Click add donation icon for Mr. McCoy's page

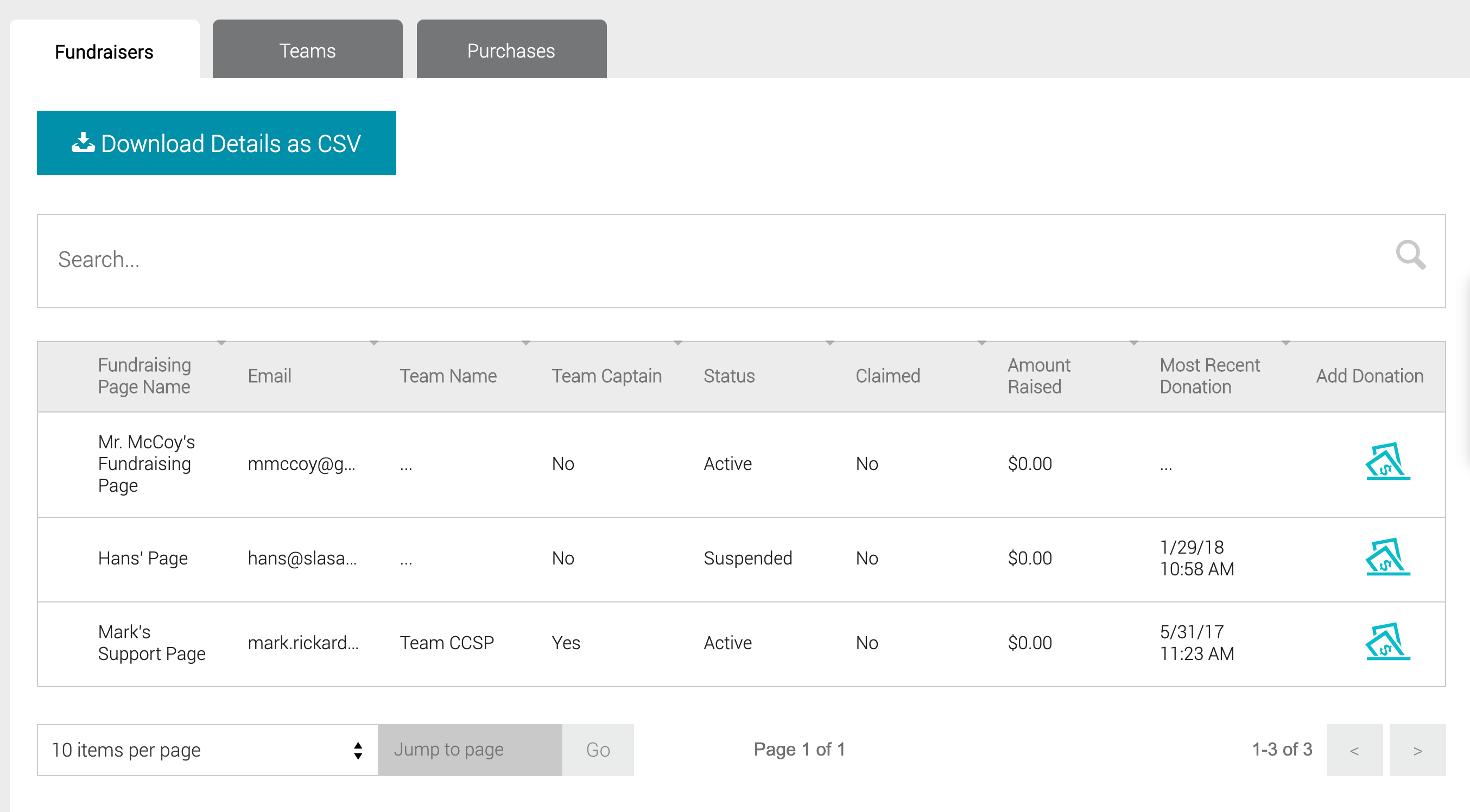tap(1387, 462)
